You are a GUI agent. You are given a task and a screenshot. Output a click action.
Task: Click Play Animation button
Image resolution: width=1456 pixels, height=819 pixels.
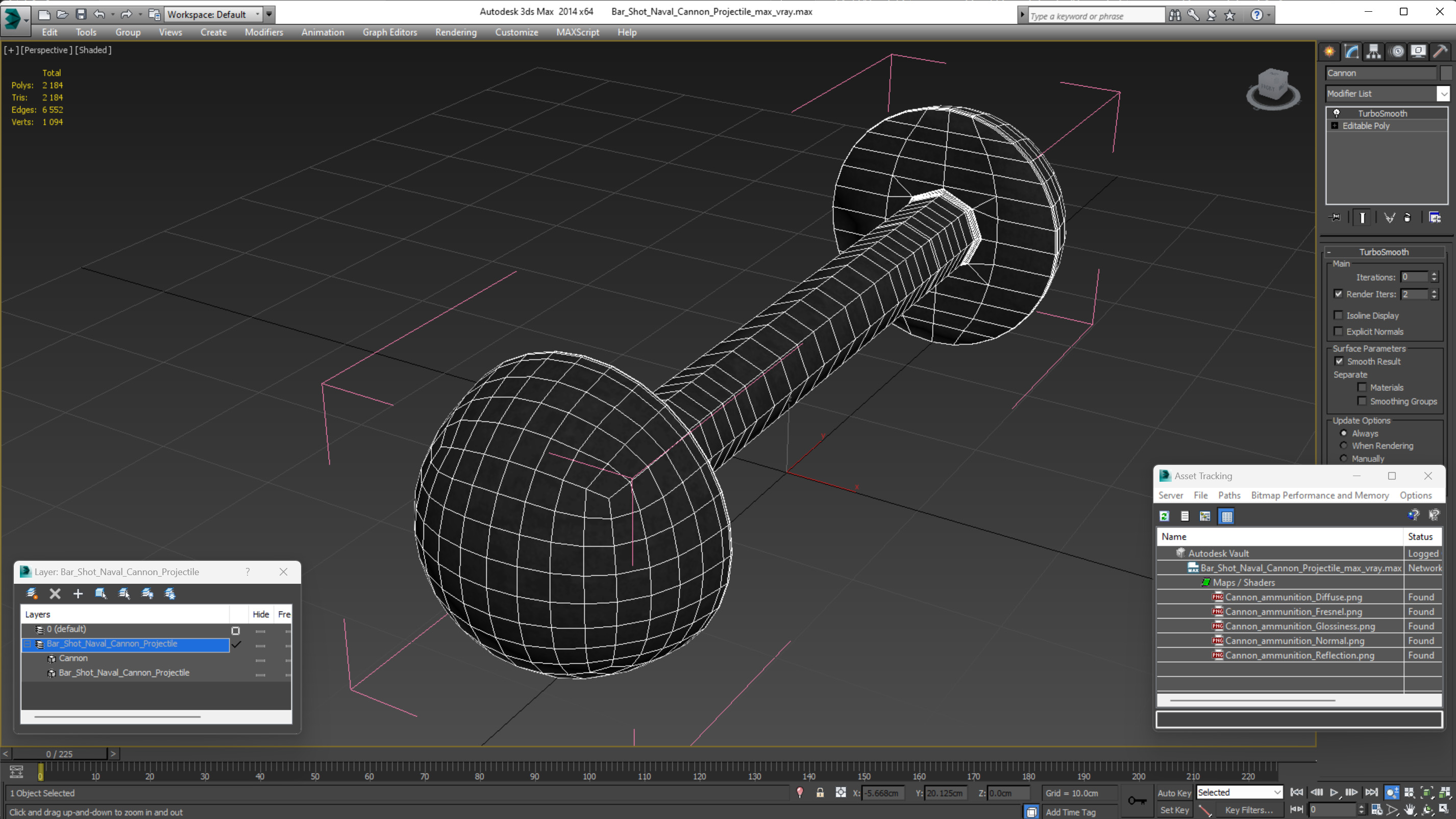tap(1334, 792)
